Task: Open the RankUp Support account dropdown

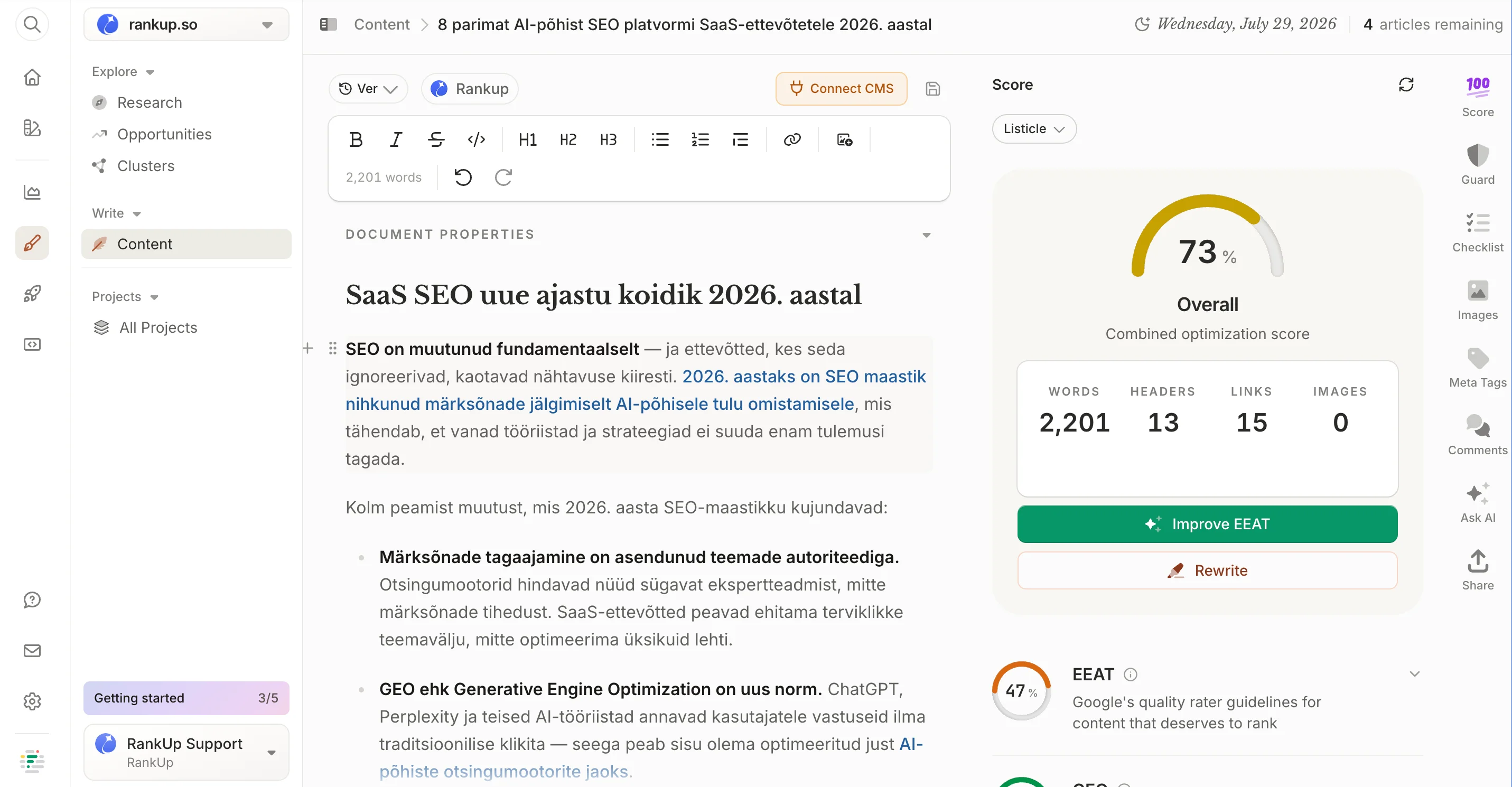Action: (186, 752)
